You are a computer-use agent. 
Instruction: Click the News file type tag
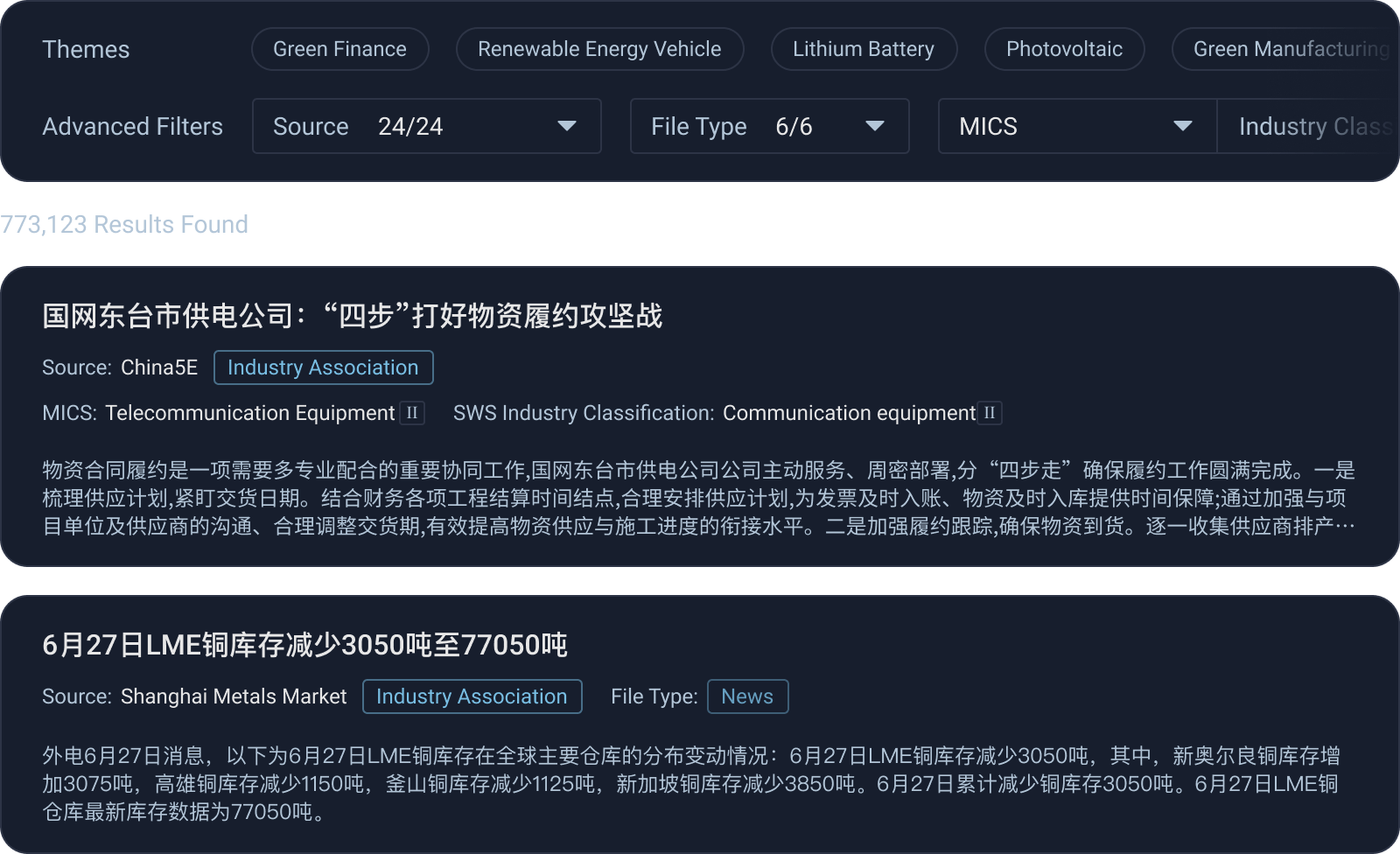point(748,696)
